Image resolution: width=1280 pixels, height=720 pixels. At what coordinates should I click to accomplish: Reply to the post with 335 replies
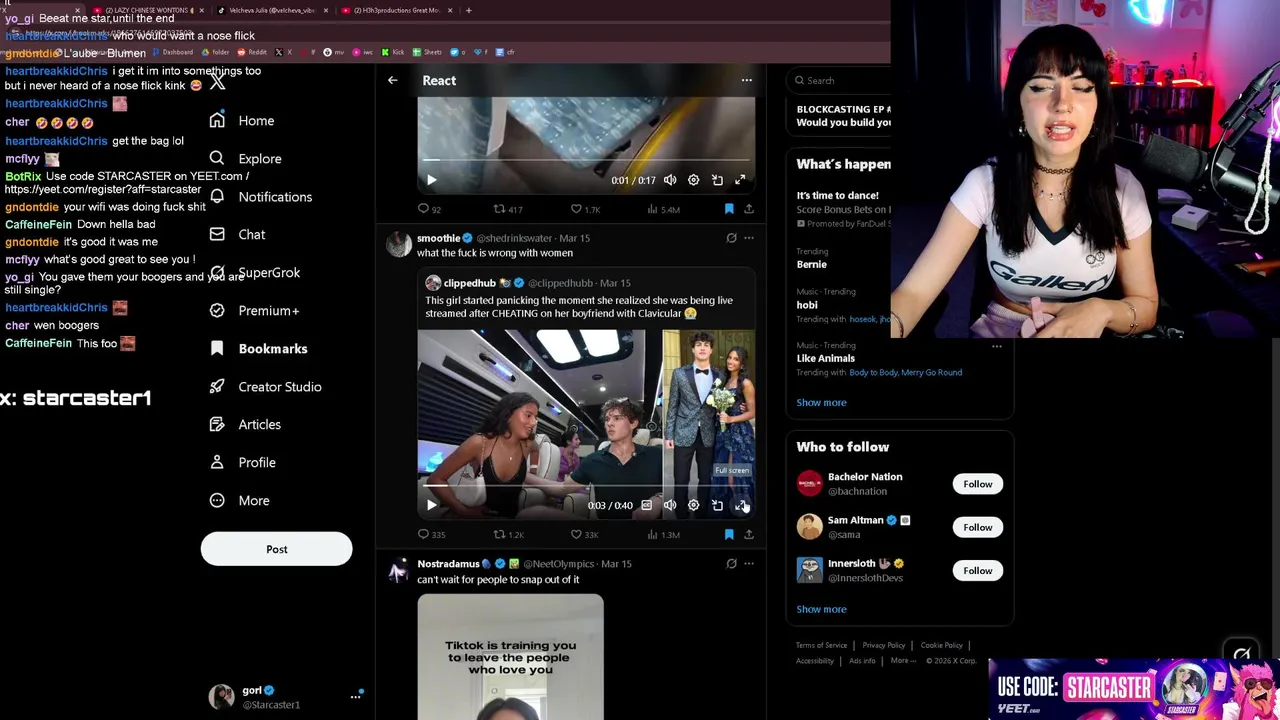(432, 534)
